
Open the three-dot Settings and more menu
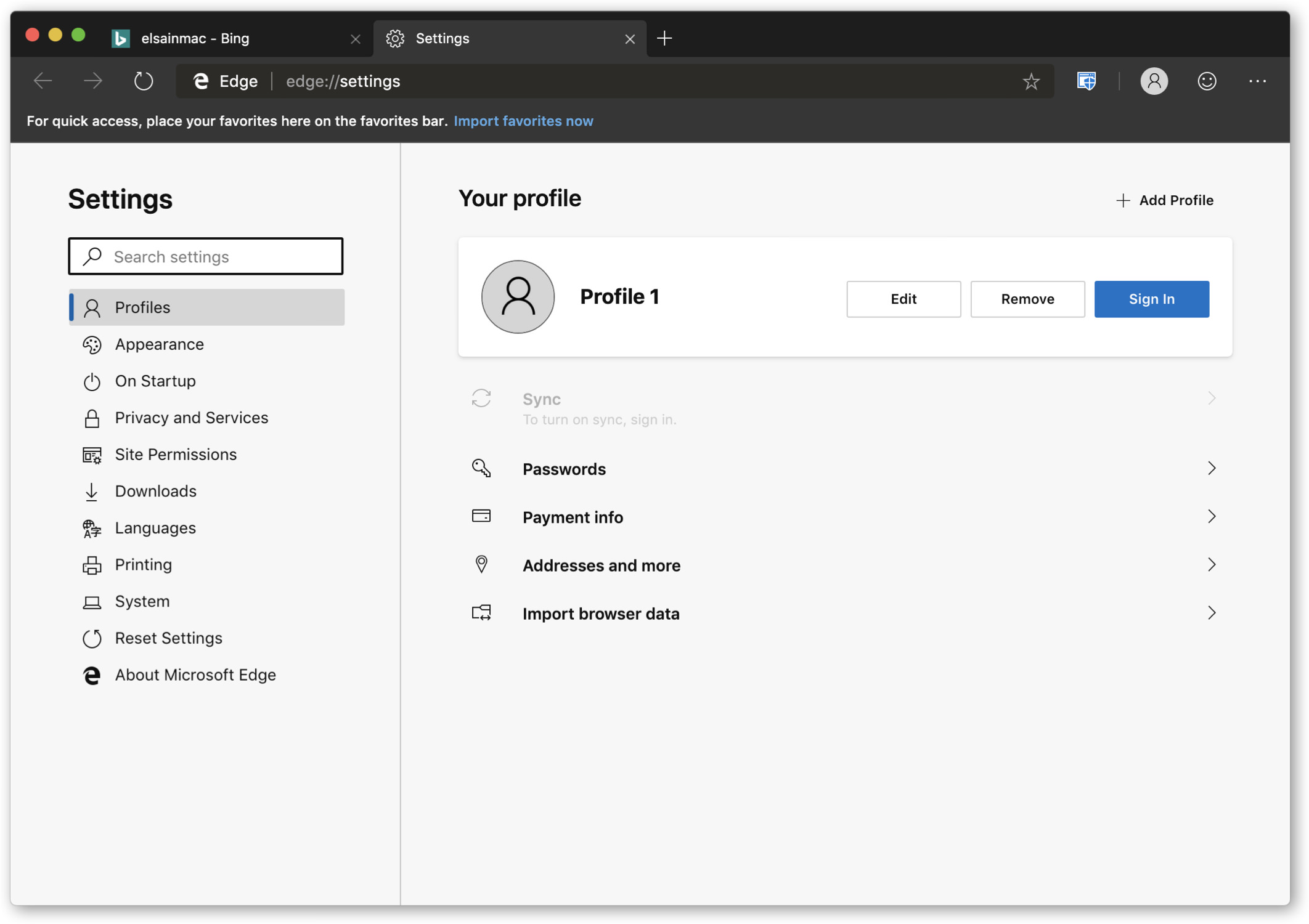[1257, 81]
